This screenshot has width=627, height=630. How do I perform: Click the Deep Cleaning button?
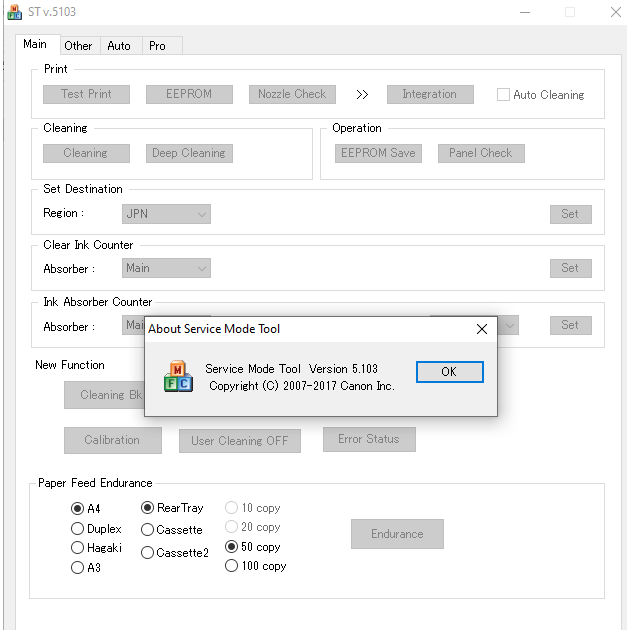(189, 153)
